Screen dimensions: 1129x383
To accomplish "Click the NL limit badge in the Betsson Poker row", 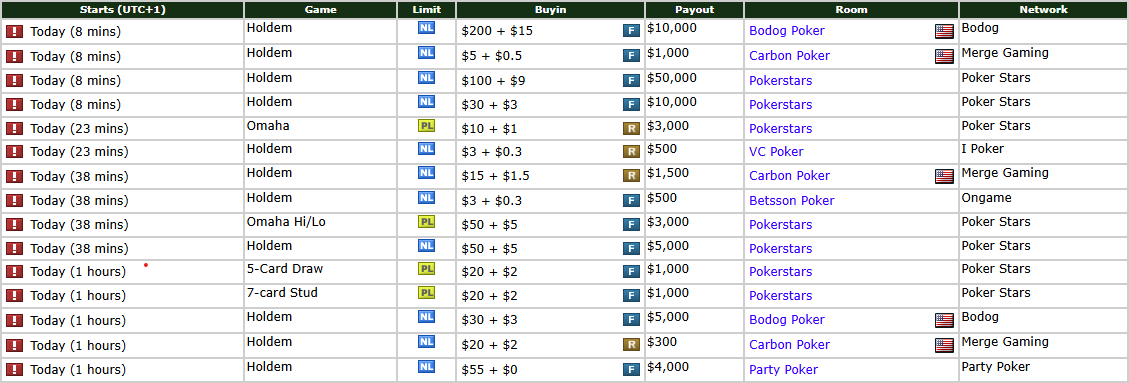I will [426, 197].
